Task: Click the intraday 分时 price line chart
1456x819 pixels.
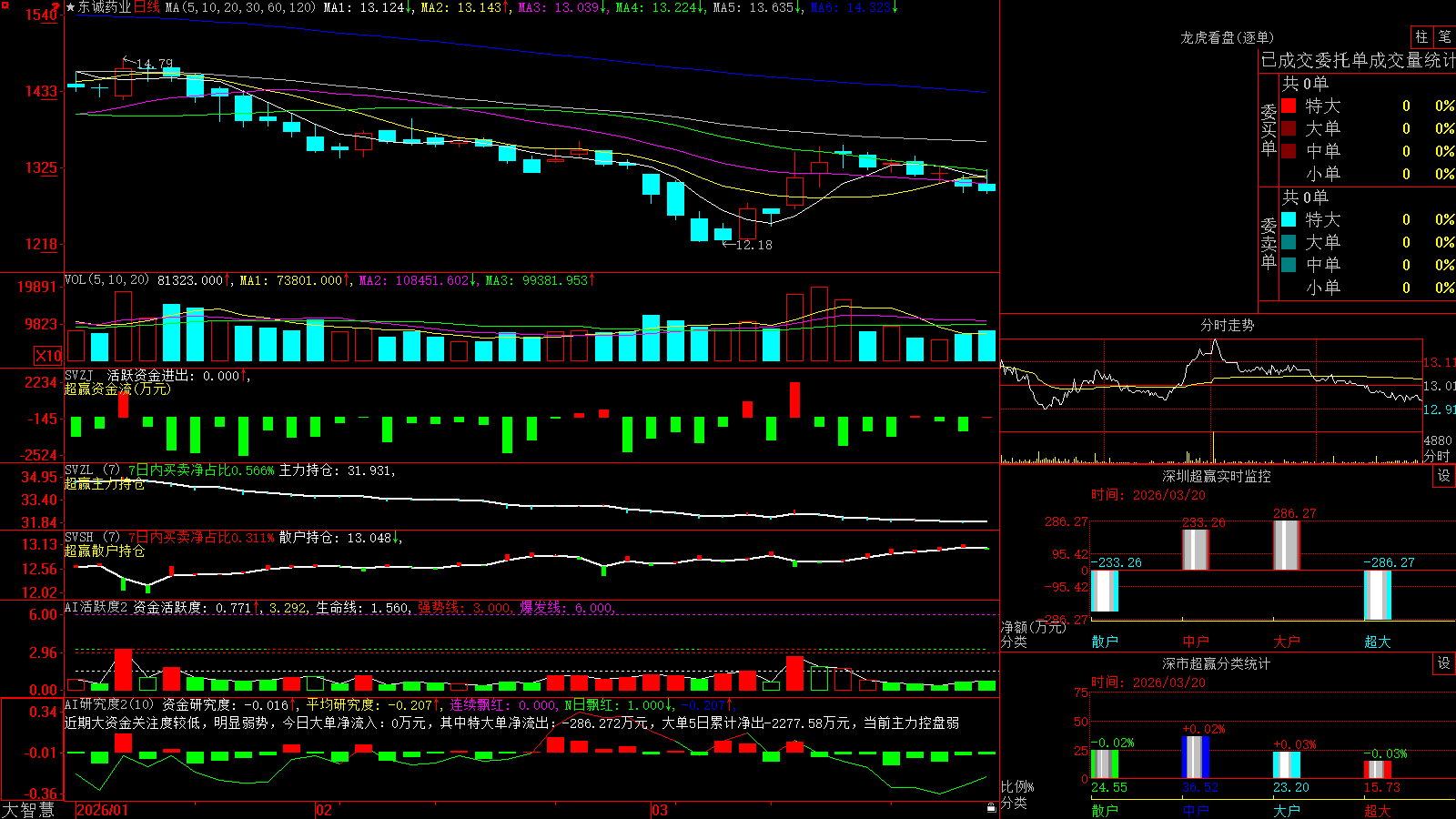Action: tap(1210, 387)
